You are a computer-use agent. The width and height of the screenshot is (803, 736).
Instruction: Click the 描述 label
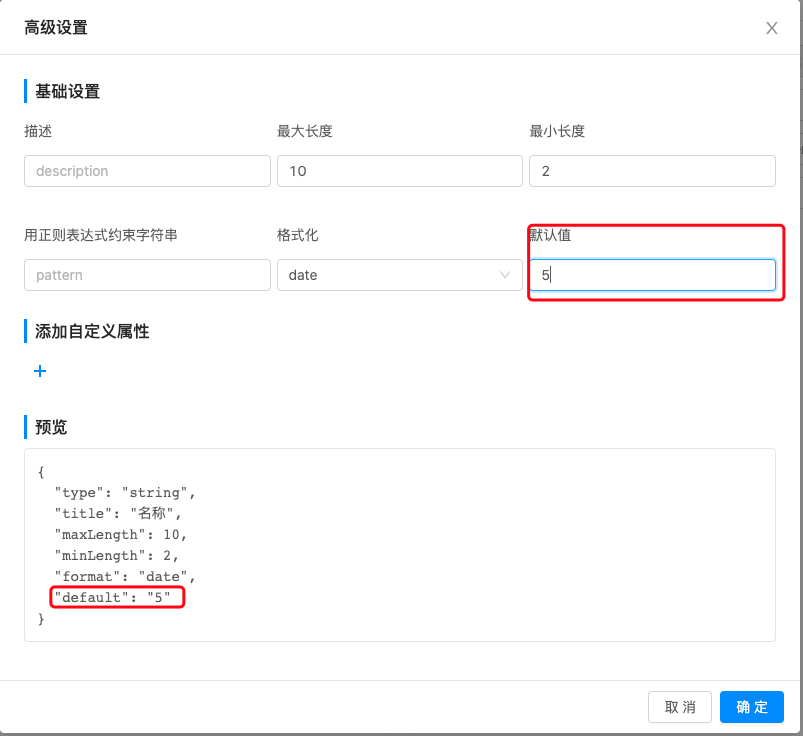[x=38, y=132]
